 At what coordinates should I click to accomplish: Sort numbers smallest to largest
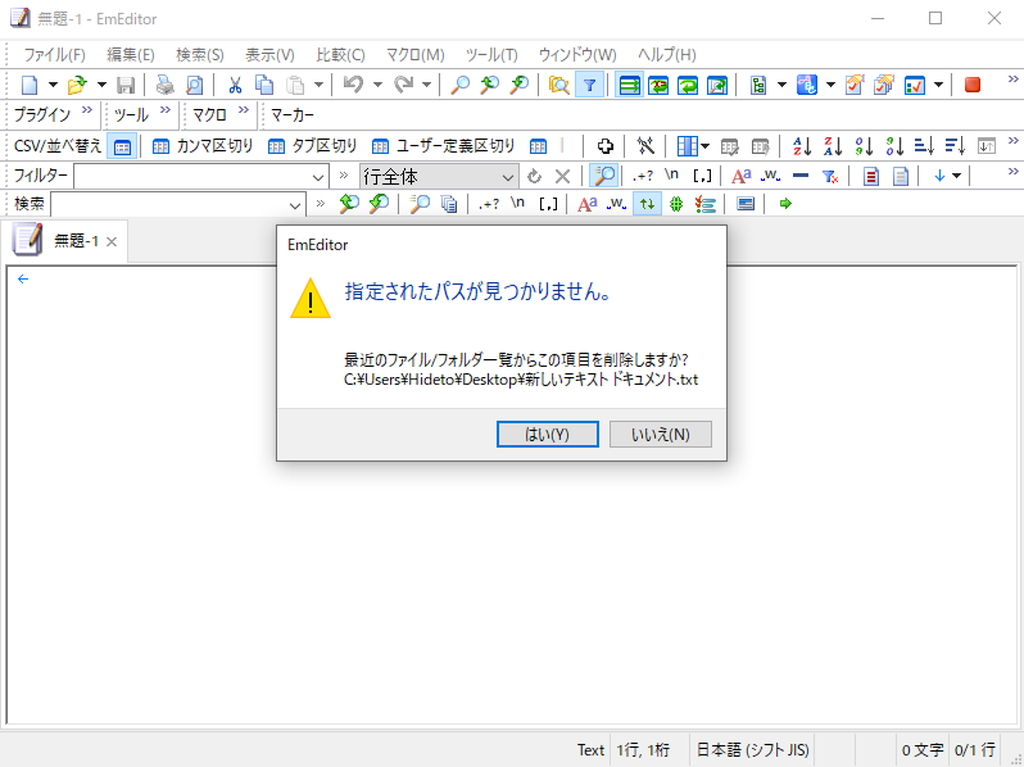pyautogui.click(x=864, y=146)
